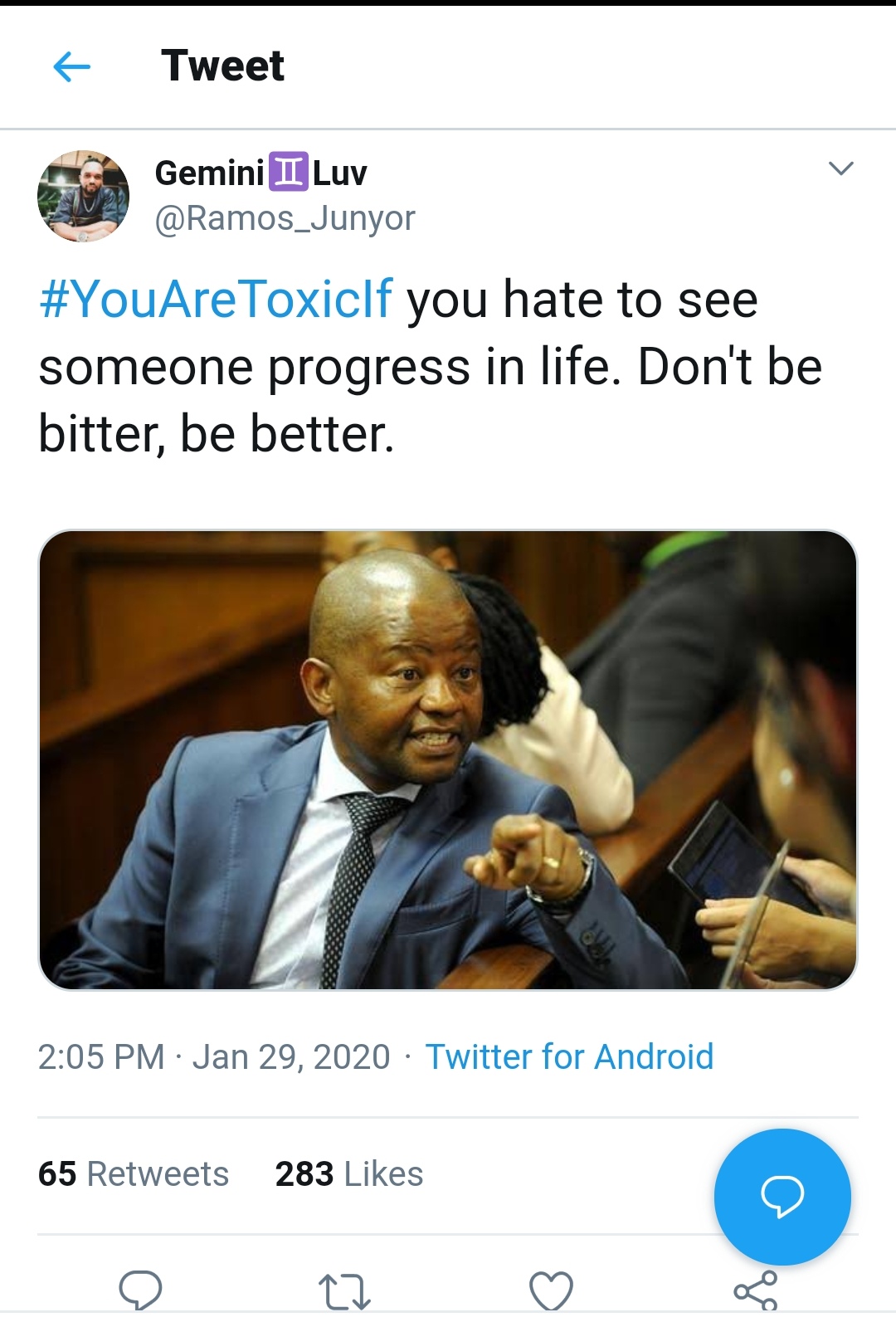Open the #YouAreToxicIf hashtag
The width and height of the screenshot is (896, 1322).
[216, 299]
